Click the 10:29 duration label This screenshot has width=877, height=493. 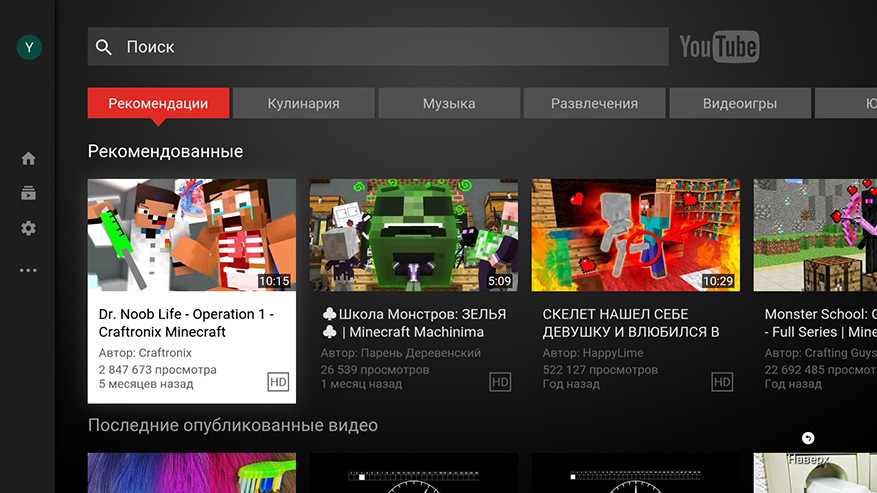click(718, 281)
